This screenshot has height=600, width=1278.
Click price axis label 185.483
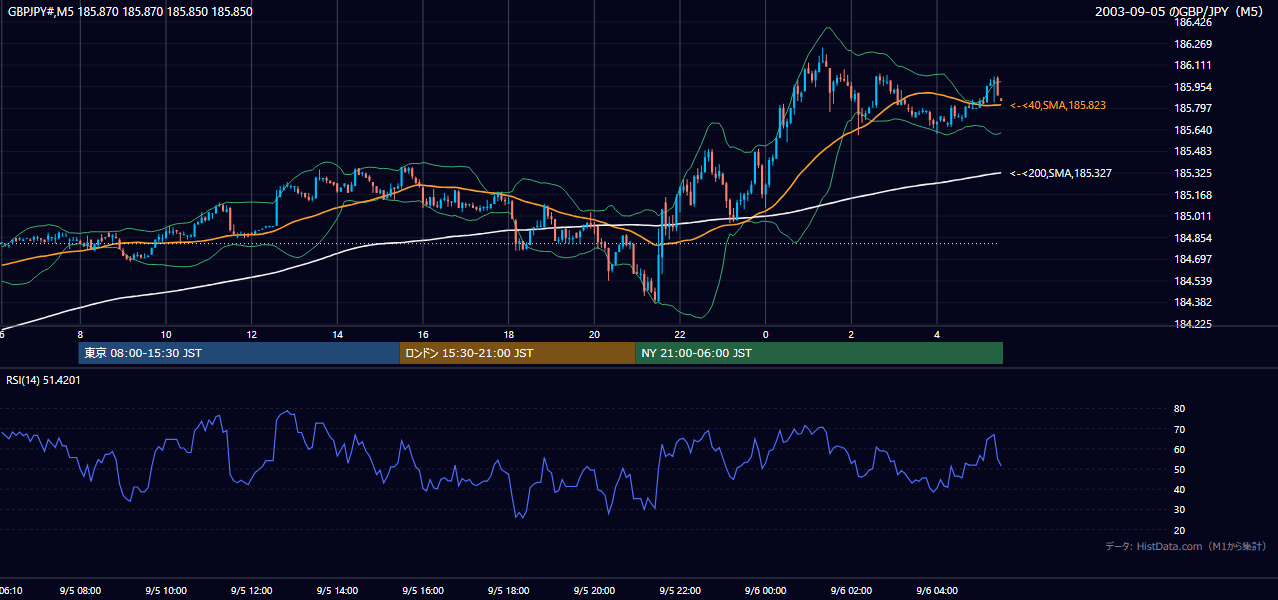pos(1192,151)
